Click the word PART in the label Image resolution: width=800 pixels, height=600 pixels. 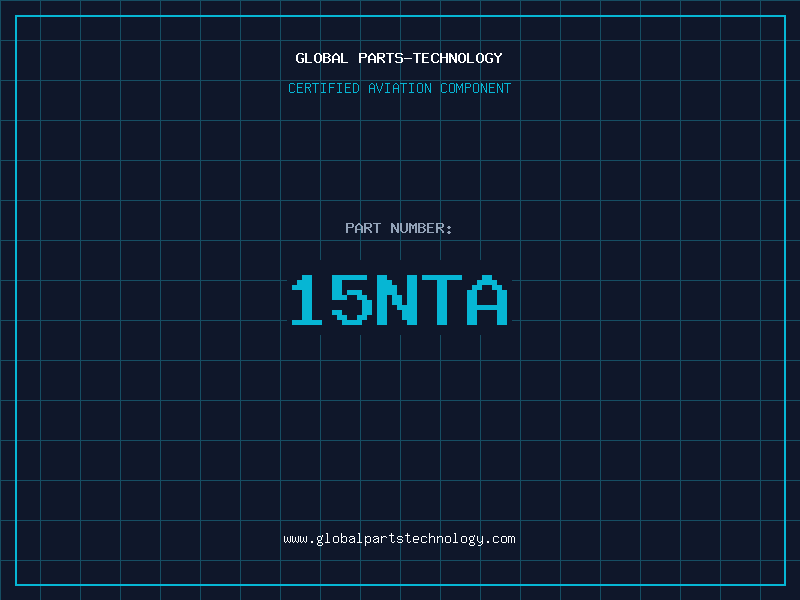click(x=363, y=228)
